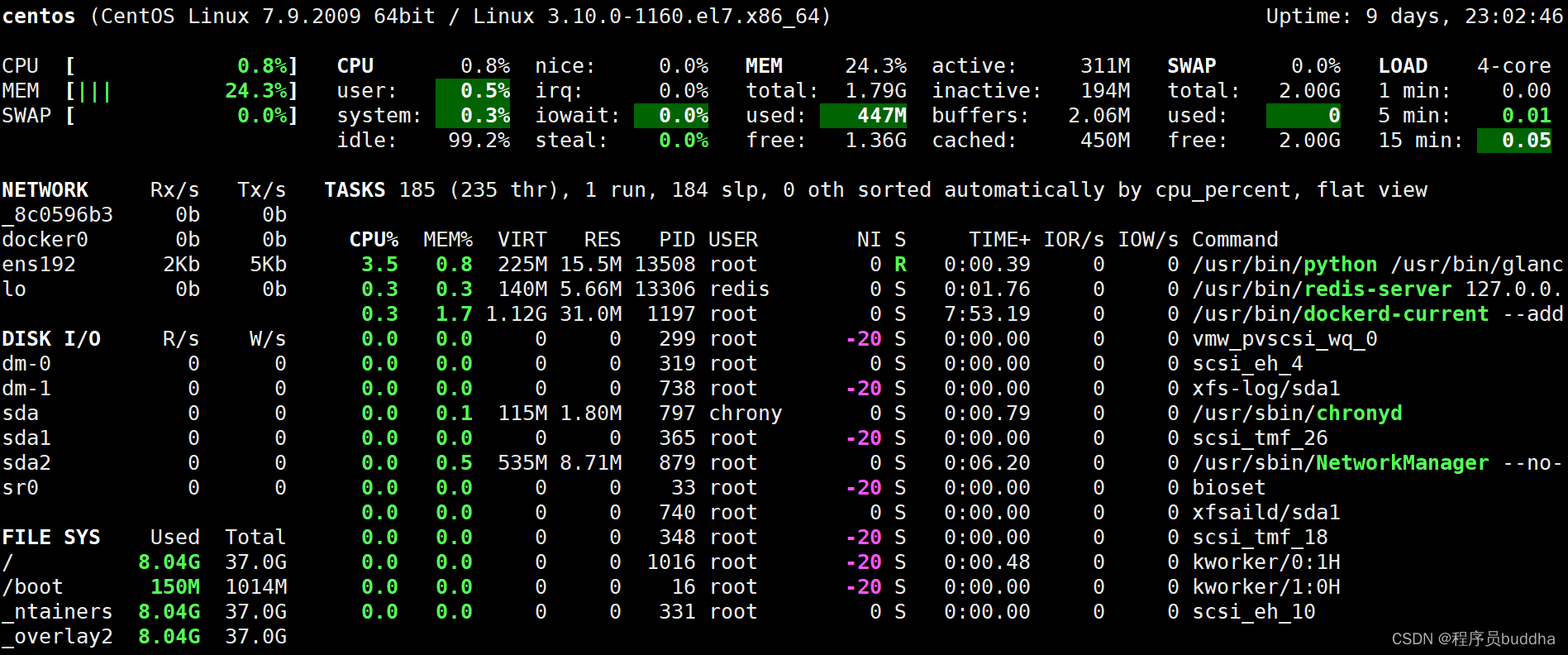Click the FILE SYS section header
This screenshot has height=655, width=1568.
point(51,538)
